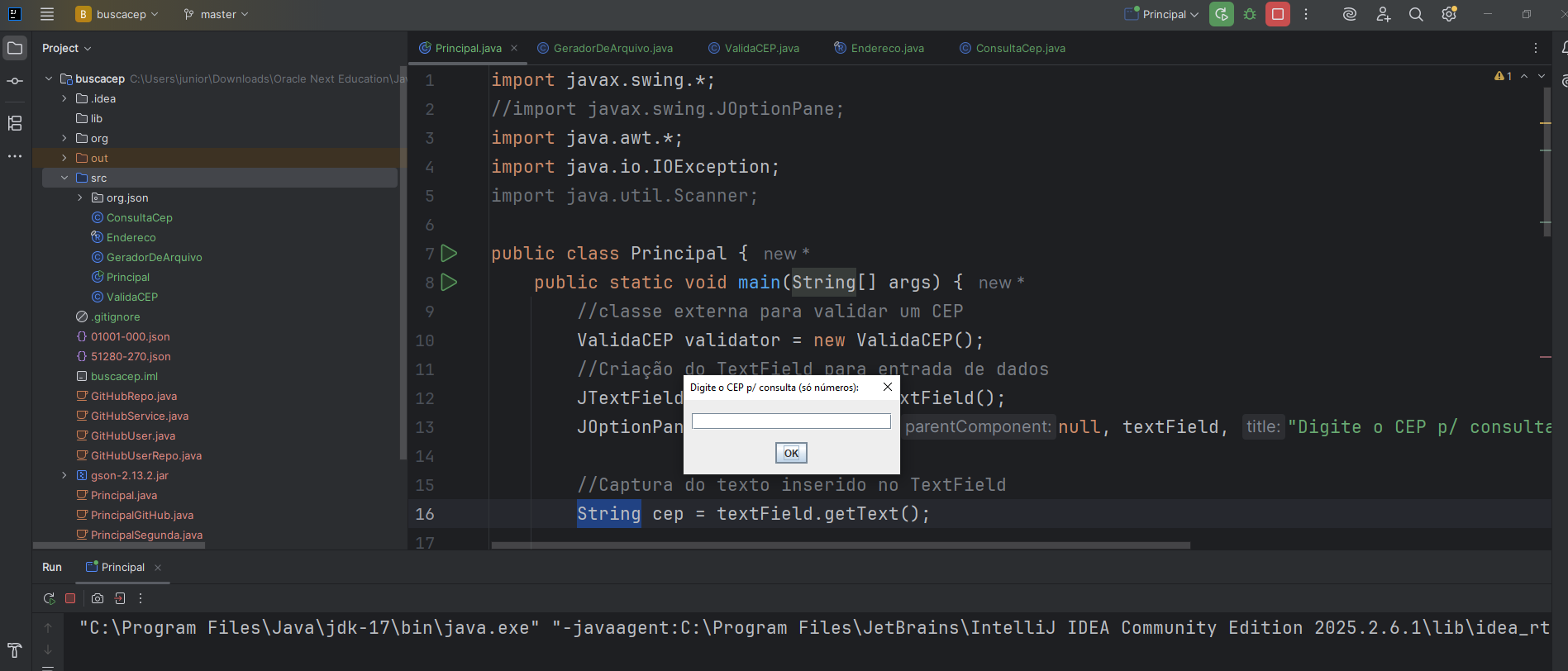This screenshot has height=671, width=1568.
Task: Collapse the buscacep root folder
Action: pyautogui.click(x=49, y=79)
